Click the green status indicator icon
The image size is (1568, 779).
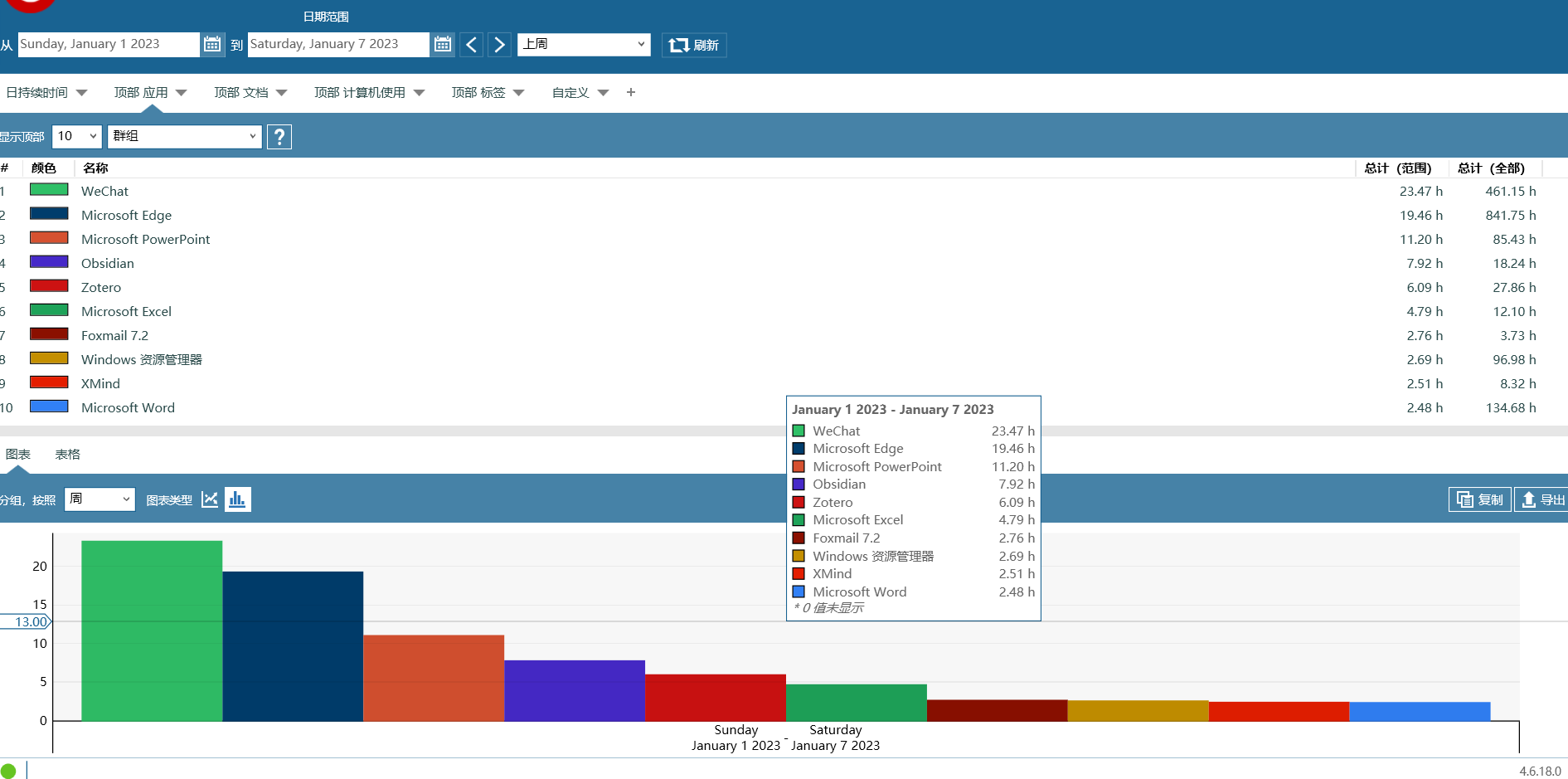click(8, 771)
